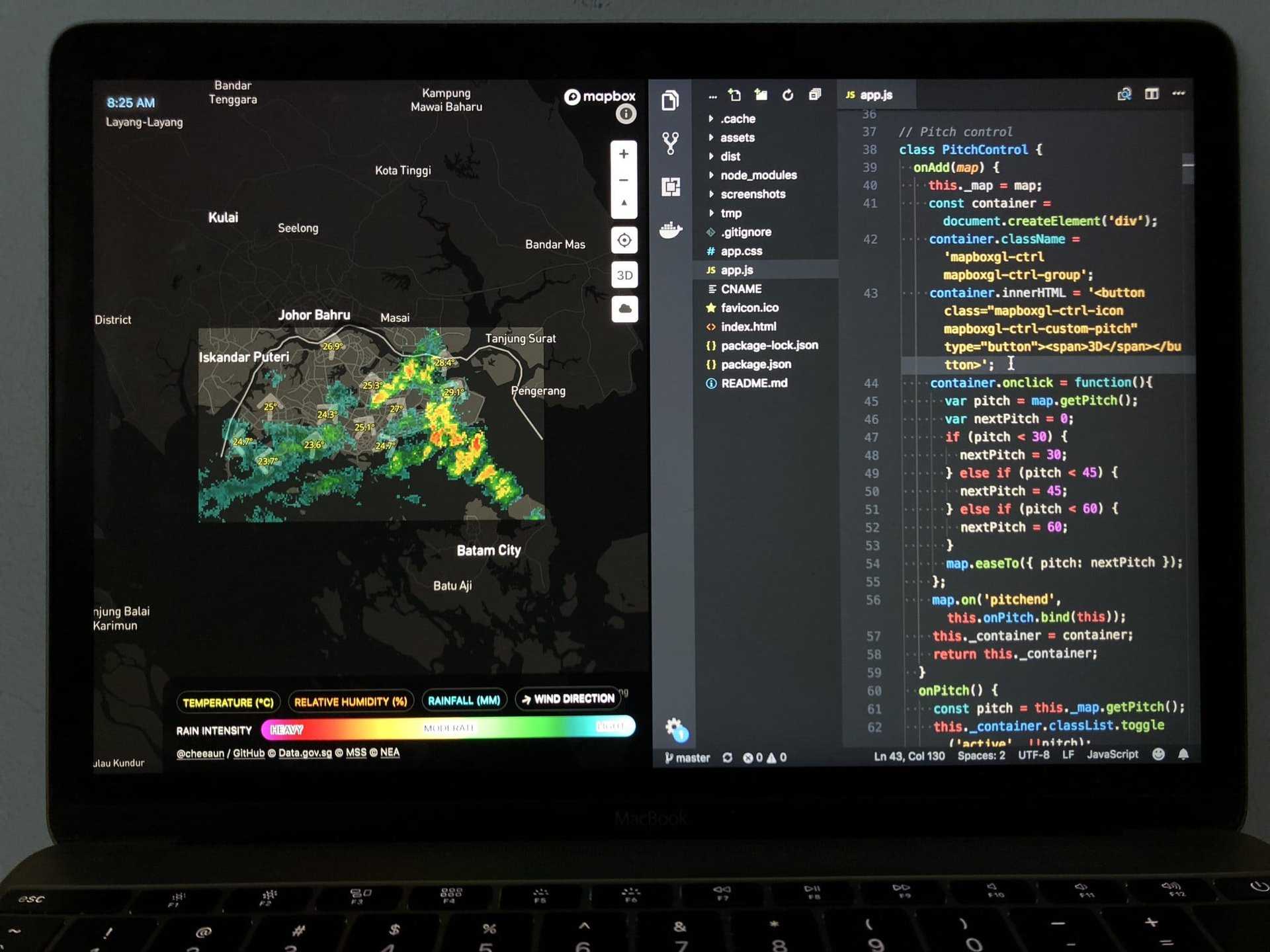Open the Docker panel icon
This screenshot has width=1270, height=952.
(x=671, y=230)
